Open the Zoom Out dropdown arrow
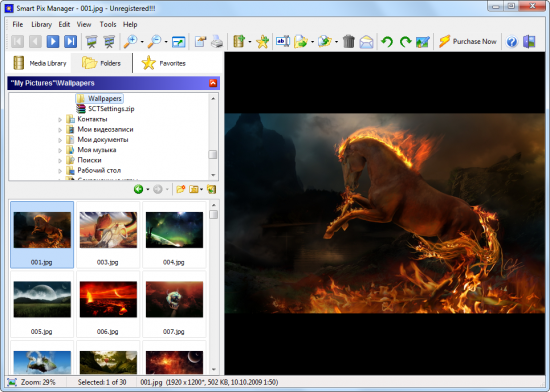The width and height of the screenshot is (550, 392). click(166, 42)
